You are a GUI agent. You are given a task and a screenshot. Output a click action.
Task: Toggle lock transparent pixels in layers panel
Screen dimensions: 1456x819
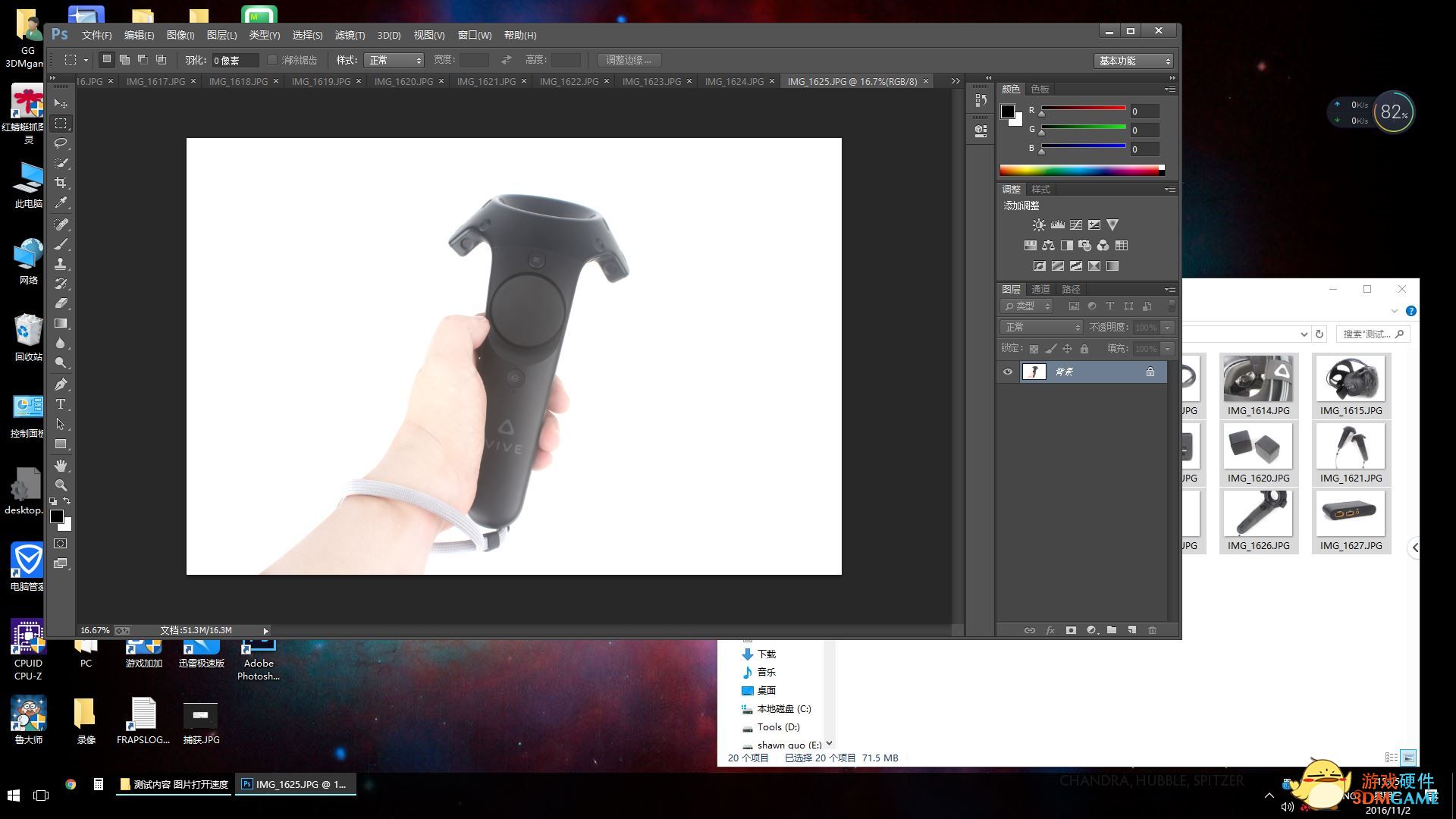click(x=1034, y=349)
